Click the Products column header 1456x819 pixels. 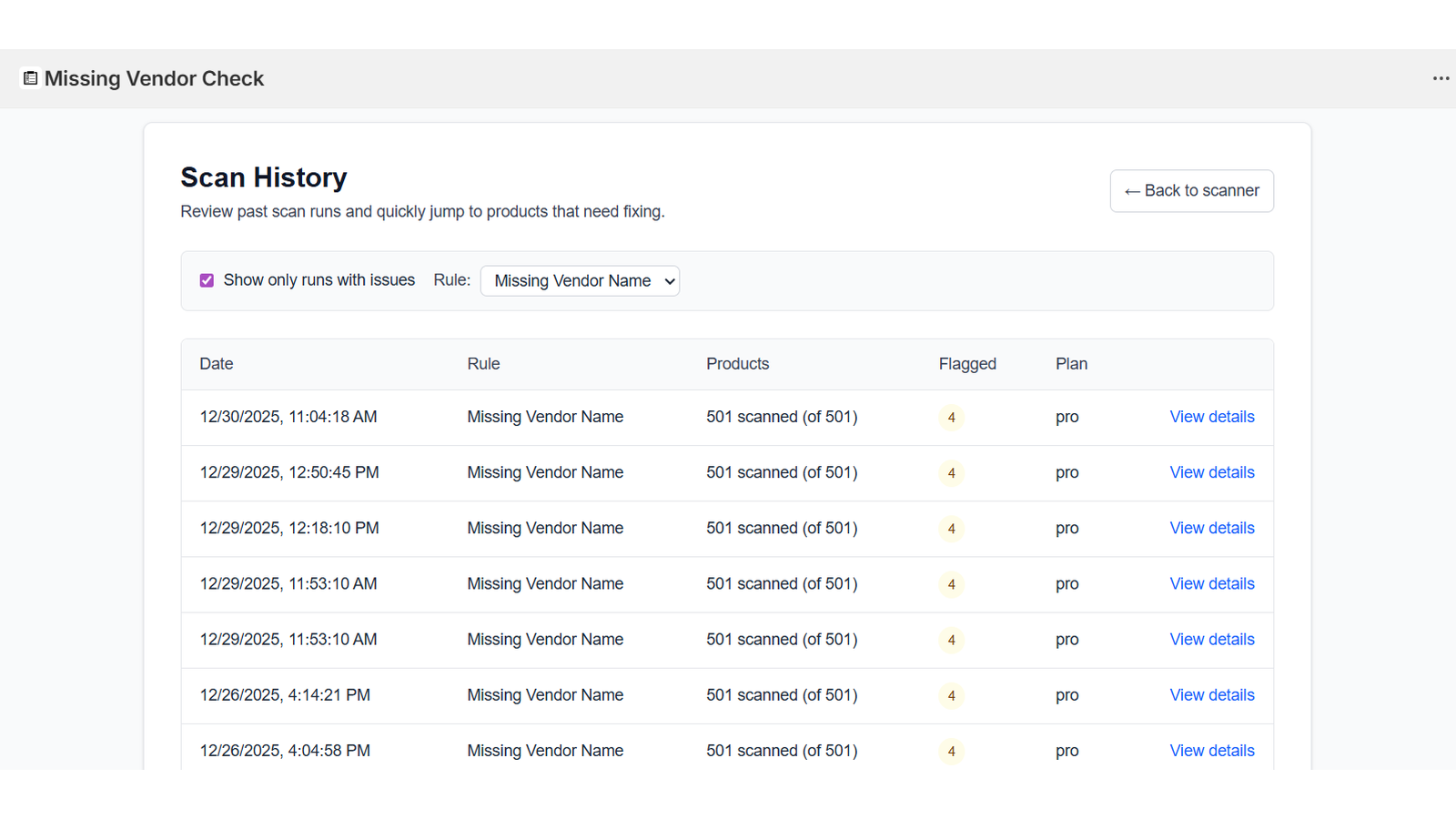pyautogui.click(x=737, y=364)
